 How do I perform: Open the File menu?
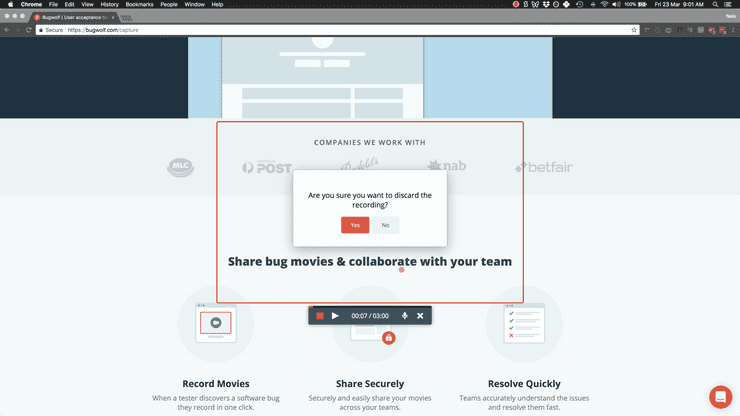(x=53, y=4)
